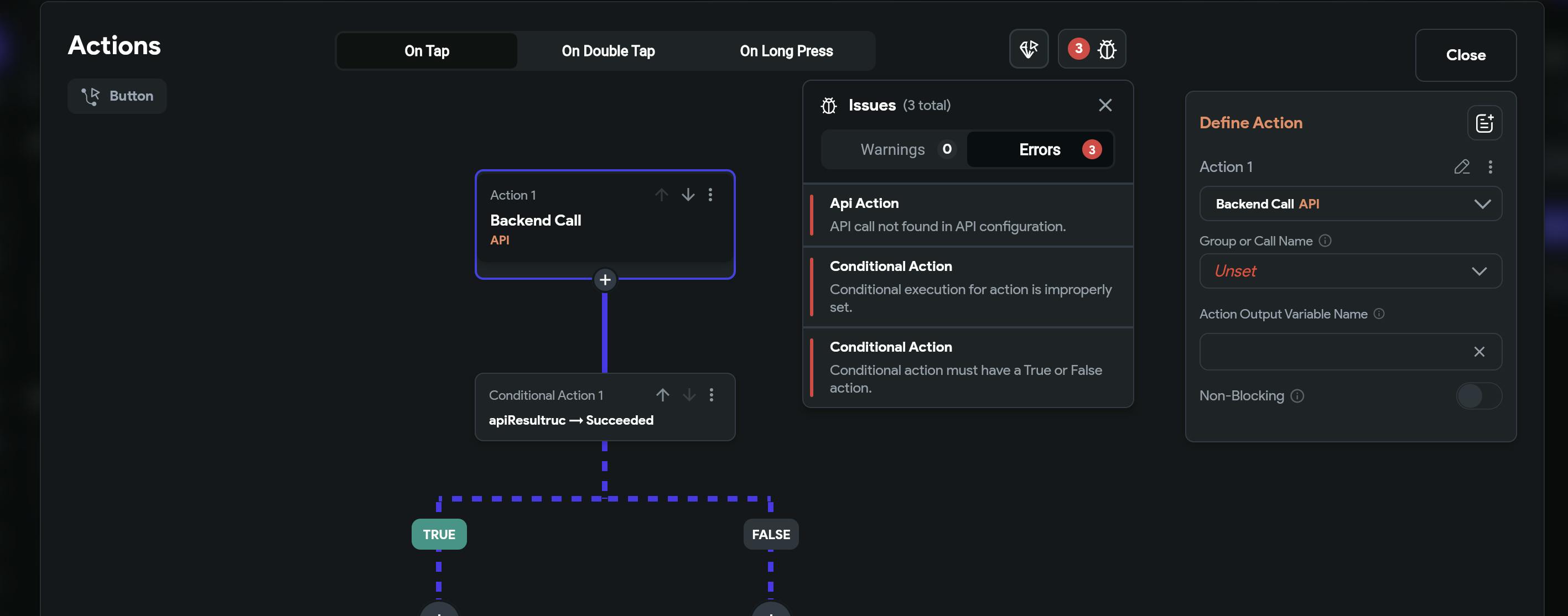Close the Issues panel

(x=1105, y=105)
